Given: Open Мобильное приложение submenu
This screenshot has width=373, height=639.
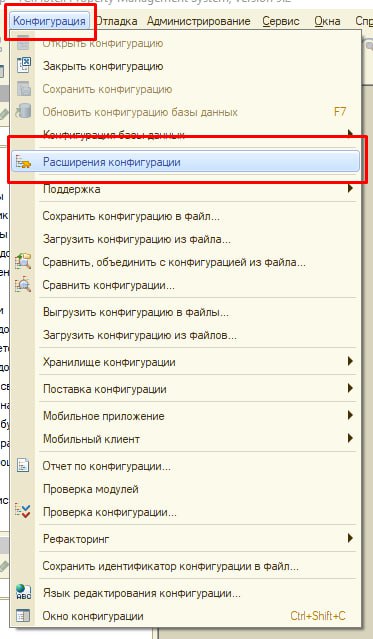Looking at the screenshot, I should pos(104,416).
